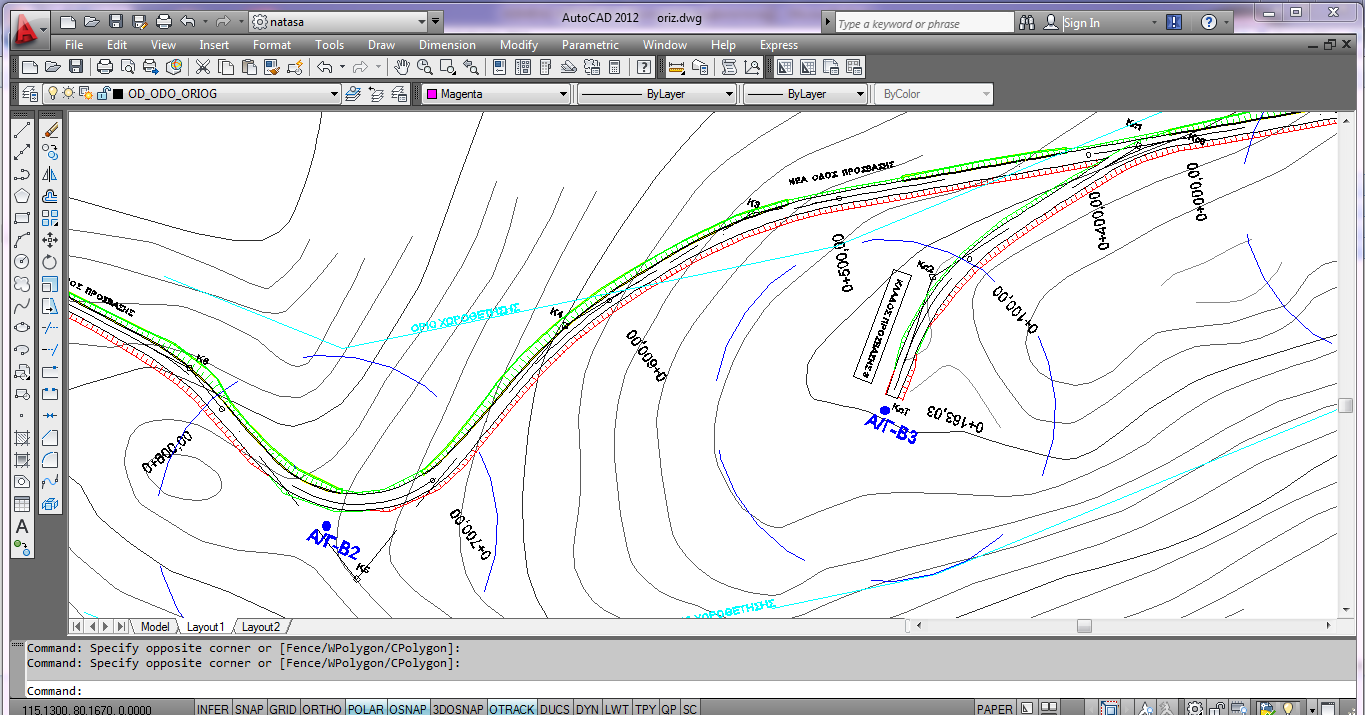The width and height of the screenshot is (1365, 715).
Task: Select the Circle draw tool
Action: click(x=22, y=262)
